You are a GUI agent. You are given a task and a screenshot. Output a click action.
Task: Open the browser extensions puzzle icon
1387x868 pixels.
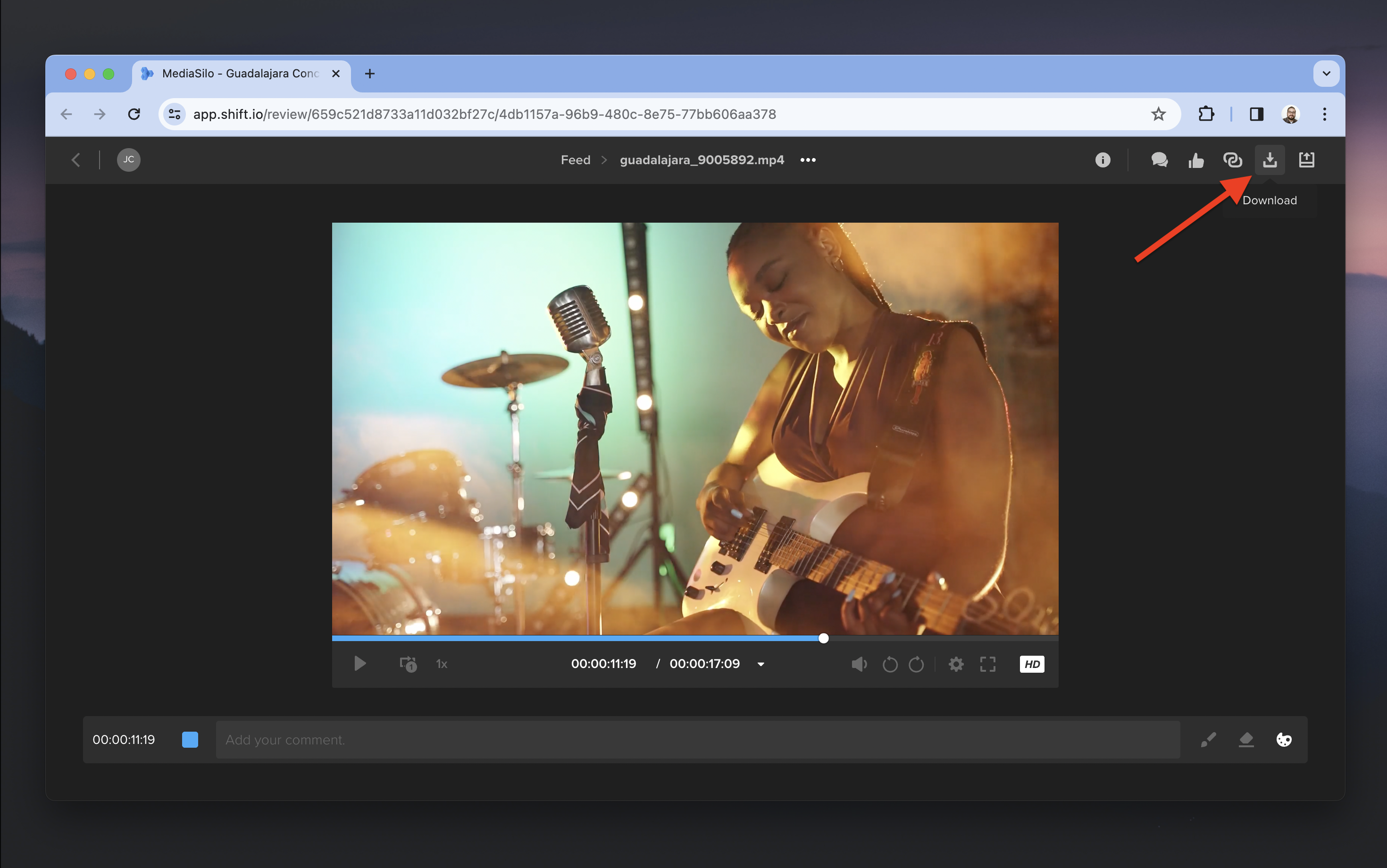pyautogui.click(x=1206, y=114)
